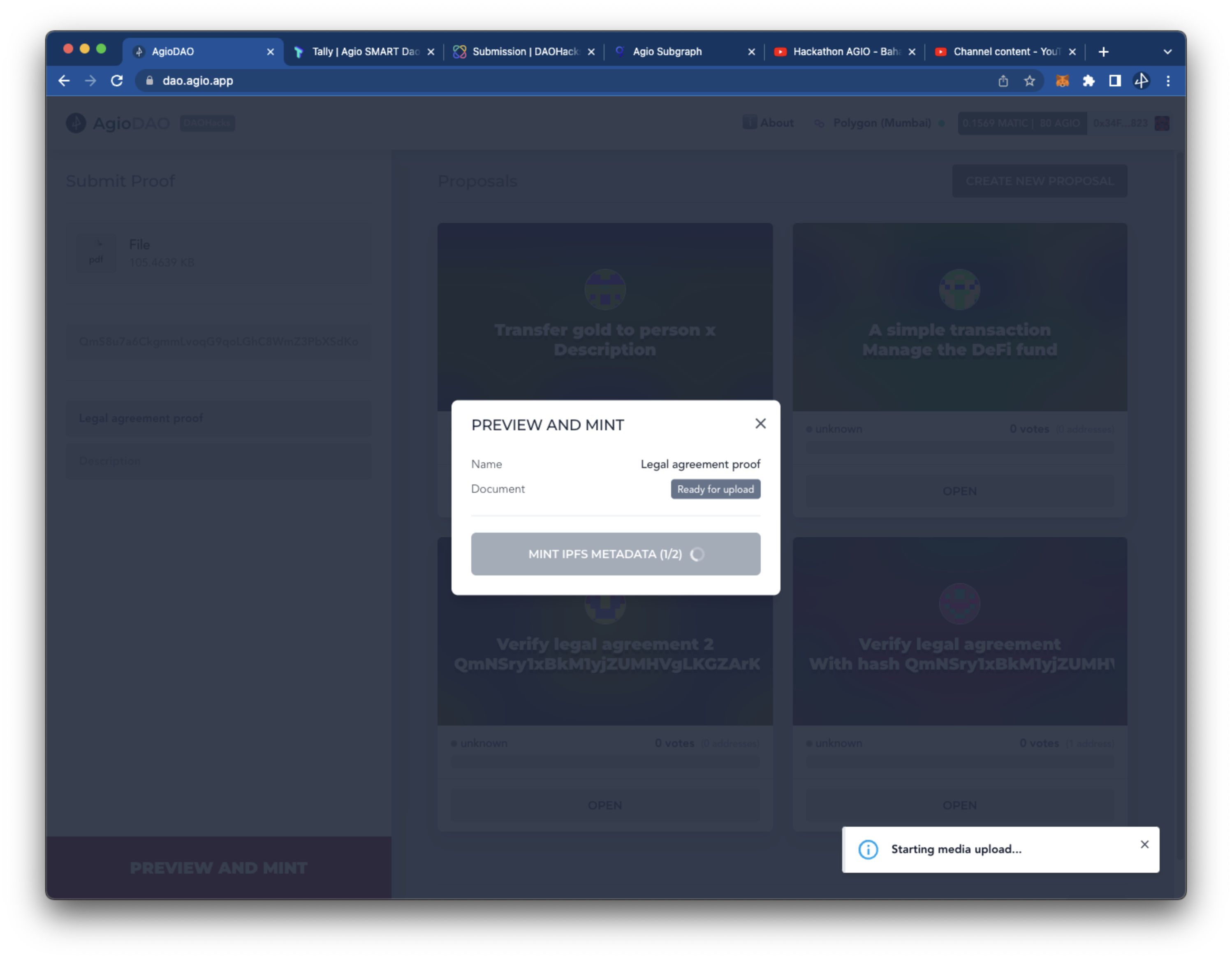
Task: Expand the tab search chevron
Action: coord(1167,52)
